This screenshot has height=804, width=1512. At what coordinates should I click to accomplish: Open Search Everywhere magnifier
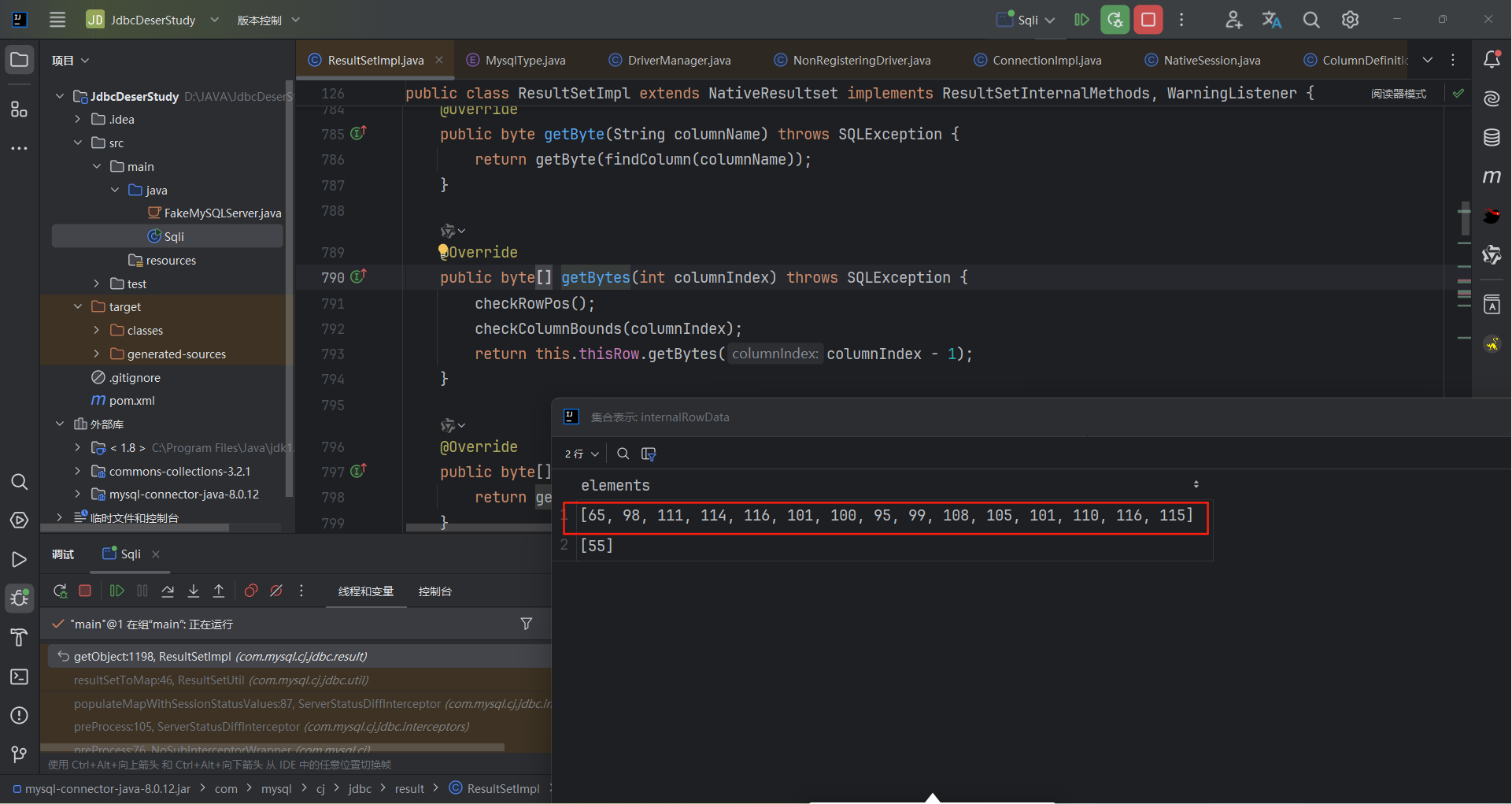point(1311,20)
